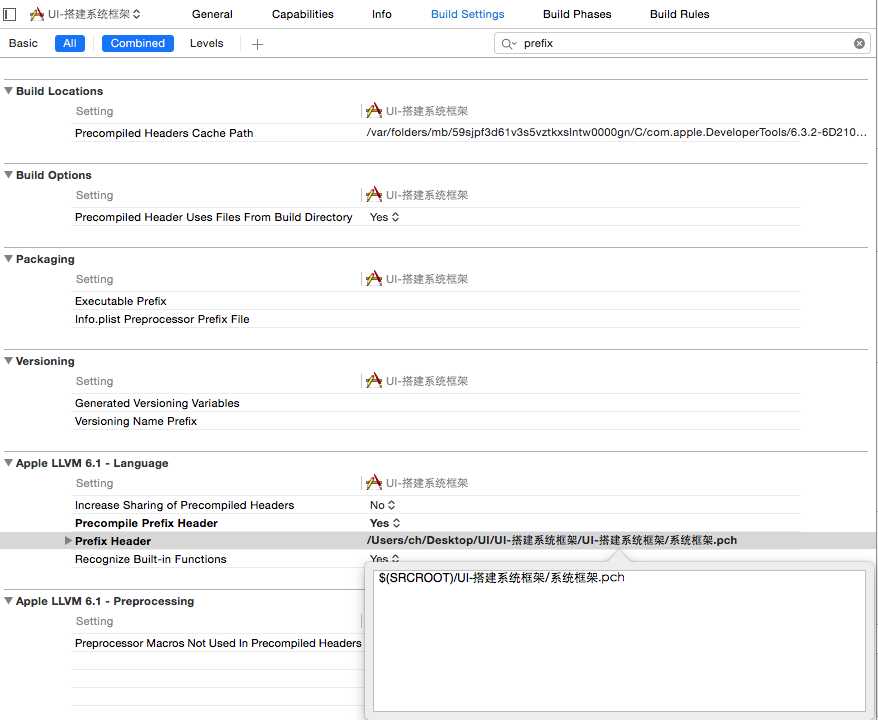Switch to Levels view

pos(206,43)
